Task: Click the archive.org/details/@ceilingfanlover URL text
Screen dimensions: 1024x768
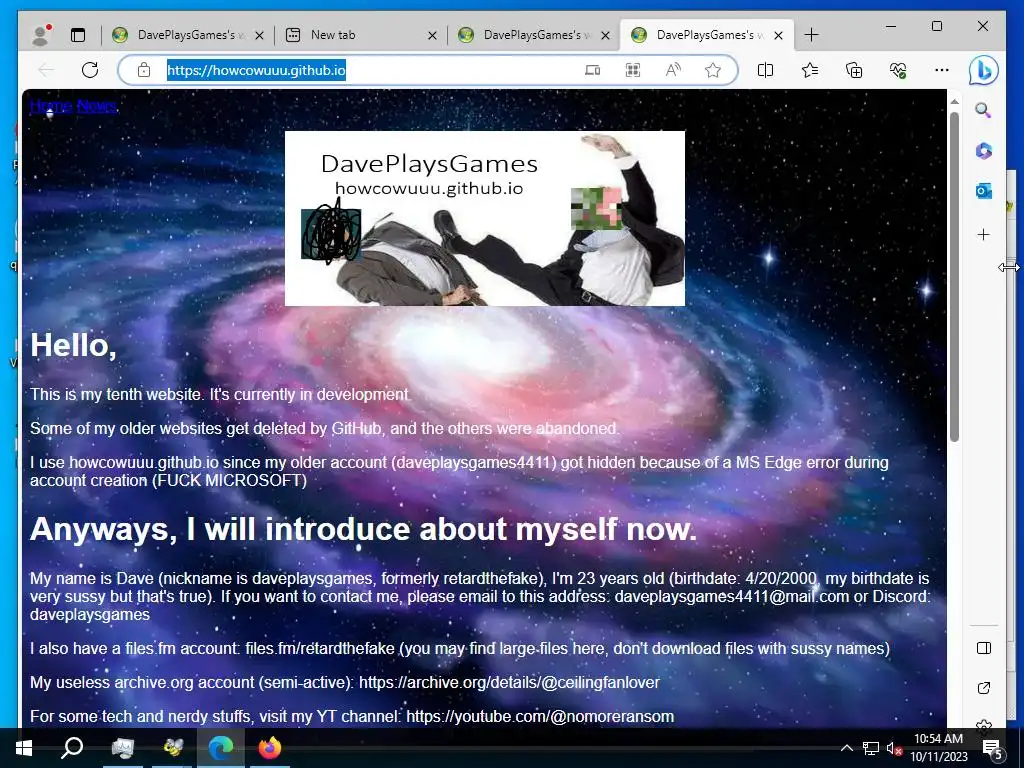Action: pos(509,682)
